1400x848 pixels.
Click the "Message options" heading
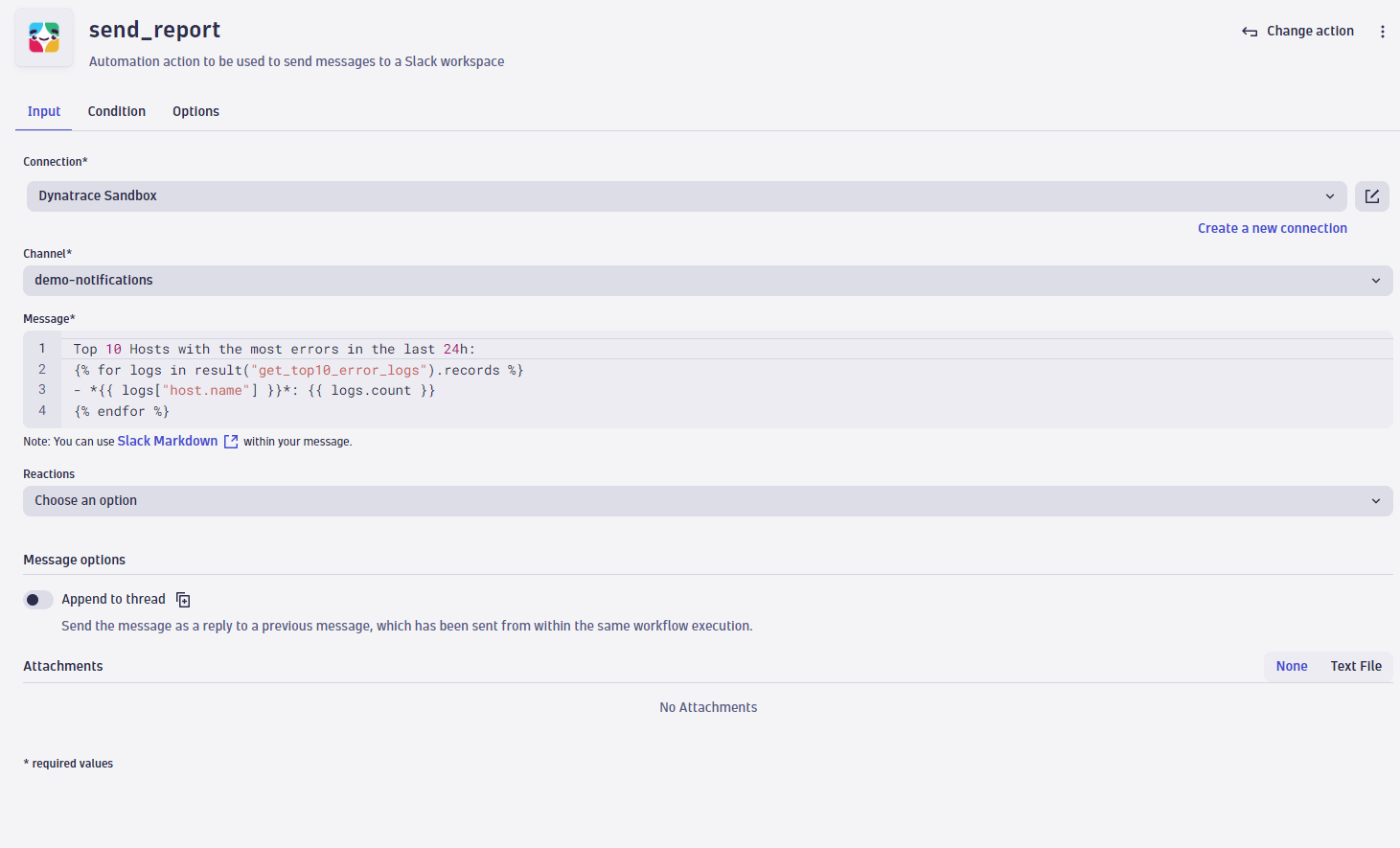coord(75,561)
